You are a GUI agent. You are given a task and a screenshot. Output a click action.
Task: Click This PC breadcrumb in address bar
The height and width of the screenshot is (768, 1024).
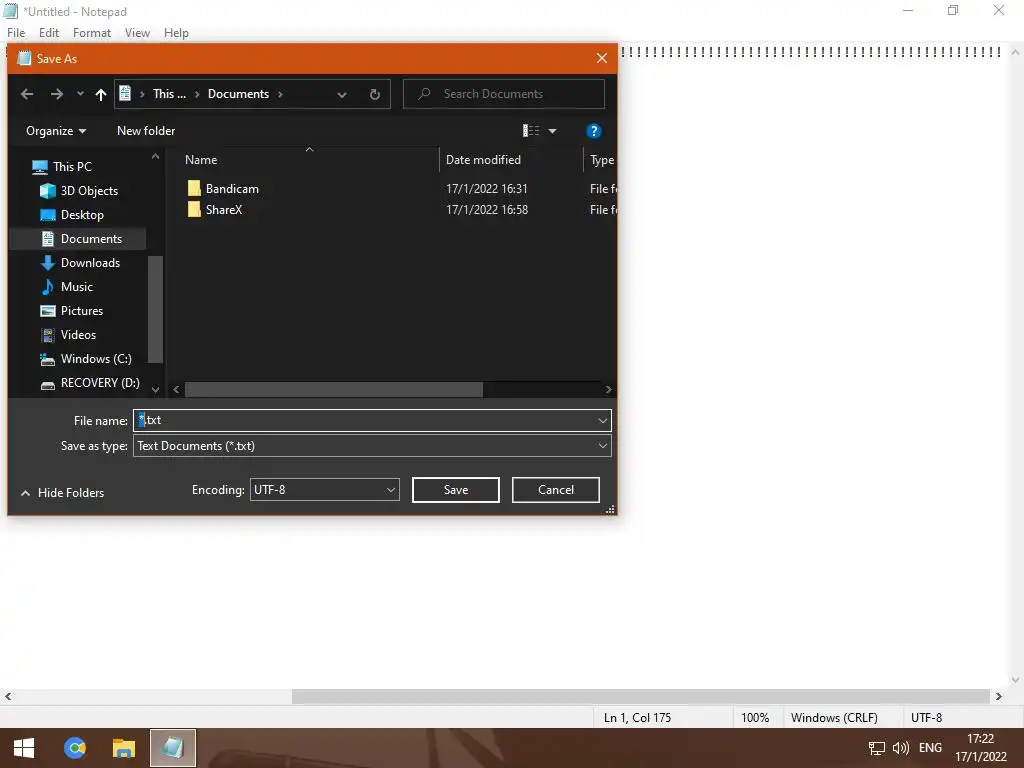coord(169,94)
